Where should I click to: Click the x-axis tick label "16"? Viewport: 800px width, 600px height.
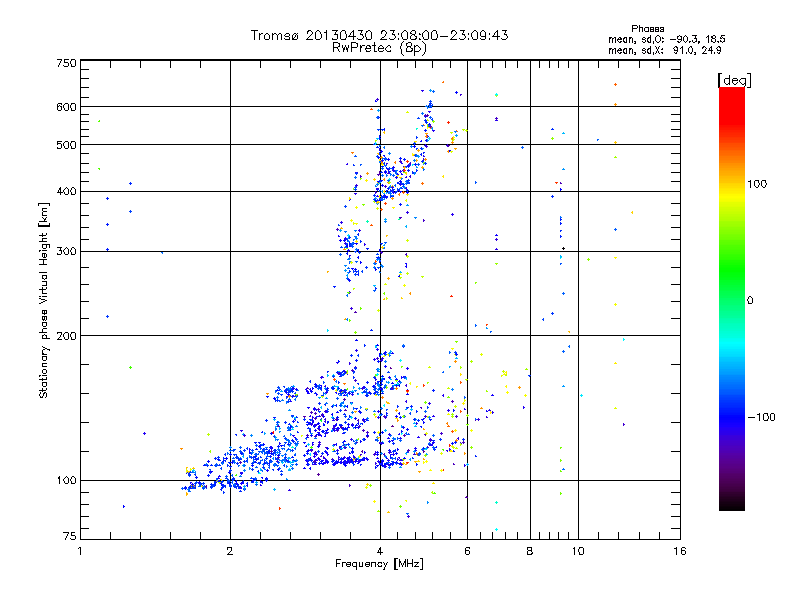point(680,551)
